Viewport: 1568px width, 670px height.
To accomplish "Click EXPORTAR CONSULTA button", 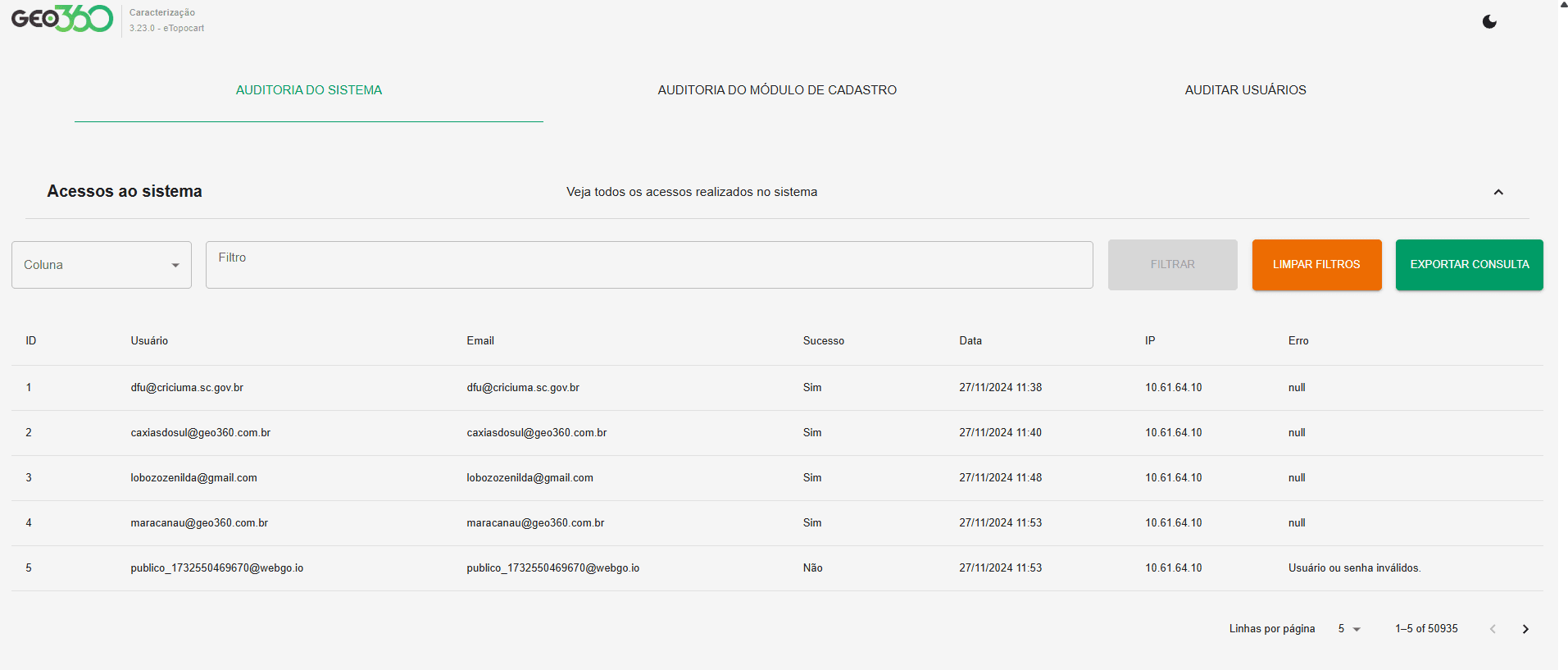I will (x=1469, y=265).
